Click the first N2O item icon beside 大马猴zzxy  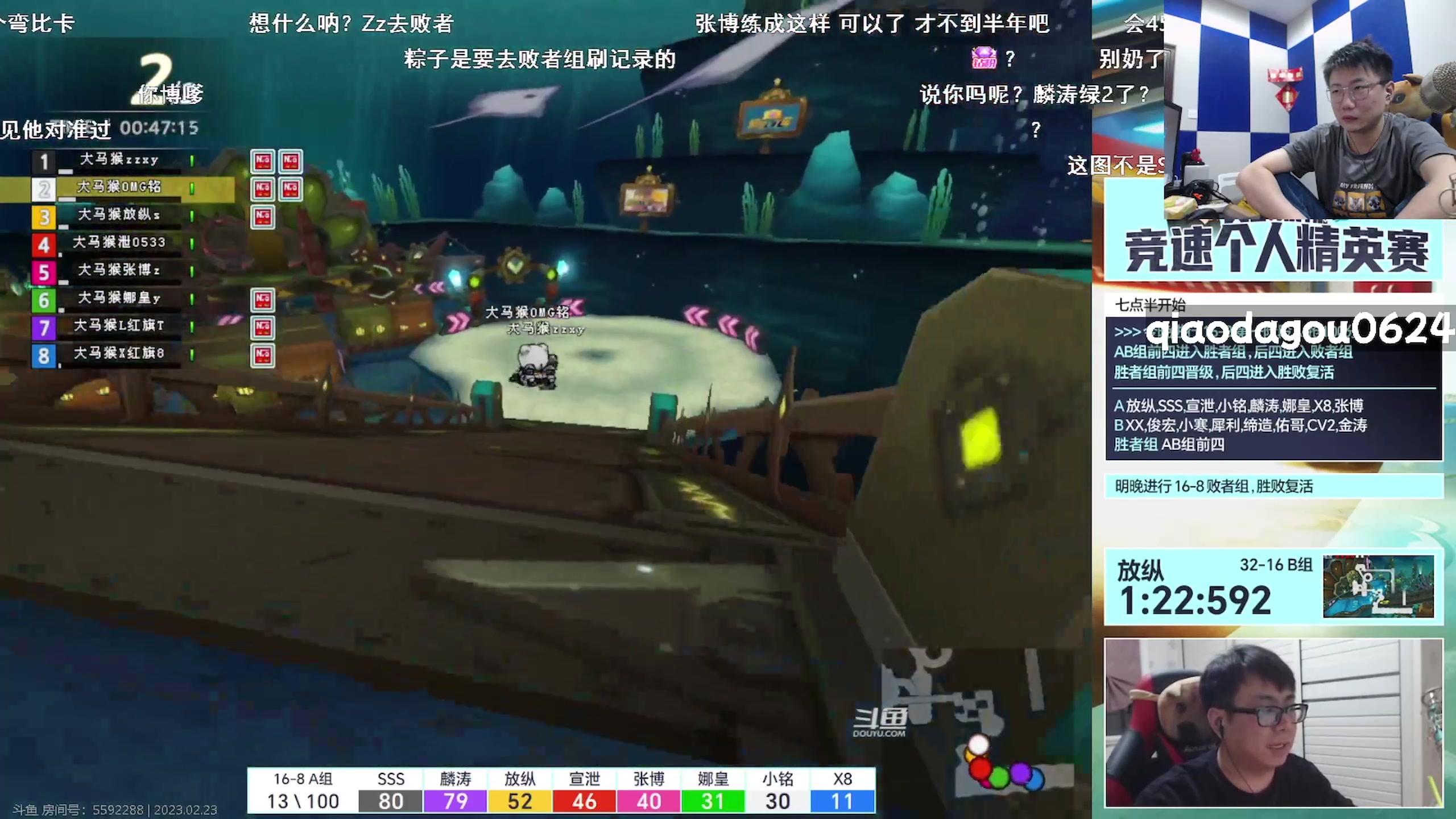point(262,162)
